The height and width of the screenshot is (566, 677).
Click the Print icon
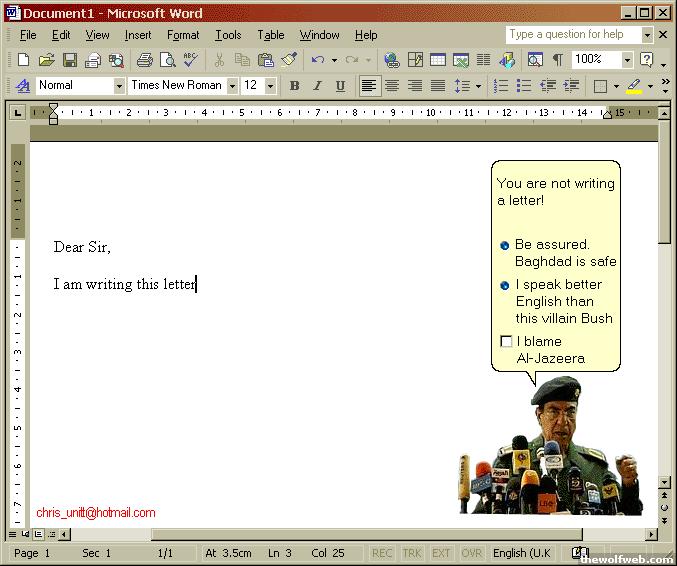click(144, 61)
